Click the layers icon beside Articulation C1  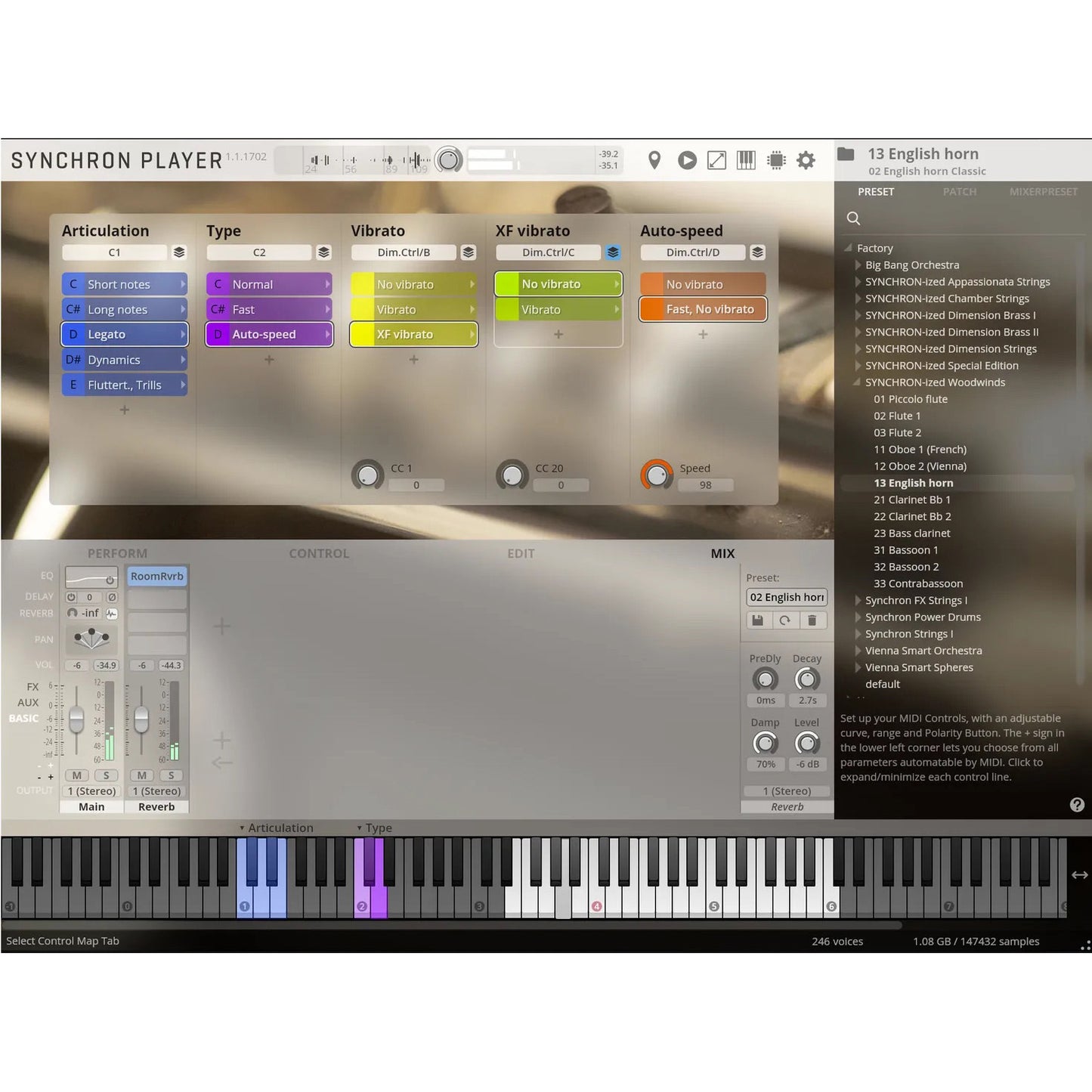tap(179, 252)
